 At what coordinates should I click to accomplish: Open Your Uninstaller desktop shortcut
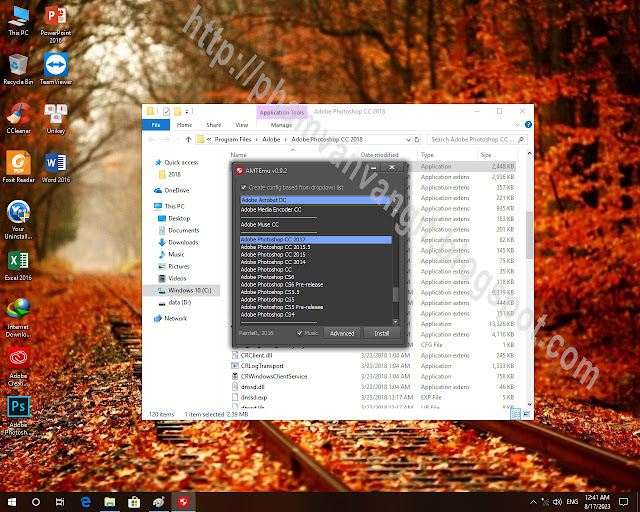click(x=18, y=220)
